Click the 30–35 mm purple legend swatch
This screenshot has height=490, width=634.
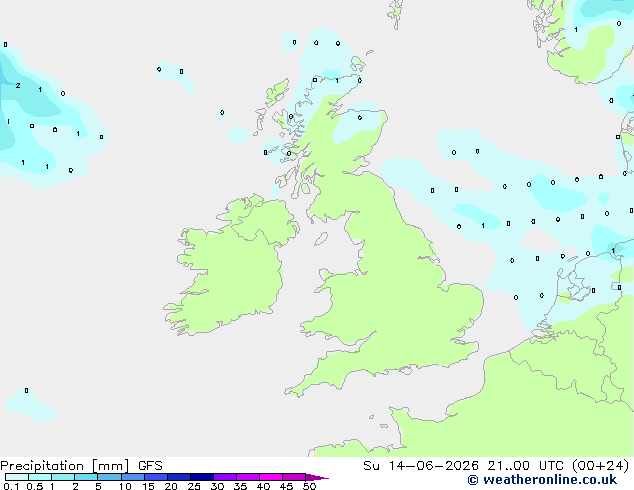[x=225, y=477]
